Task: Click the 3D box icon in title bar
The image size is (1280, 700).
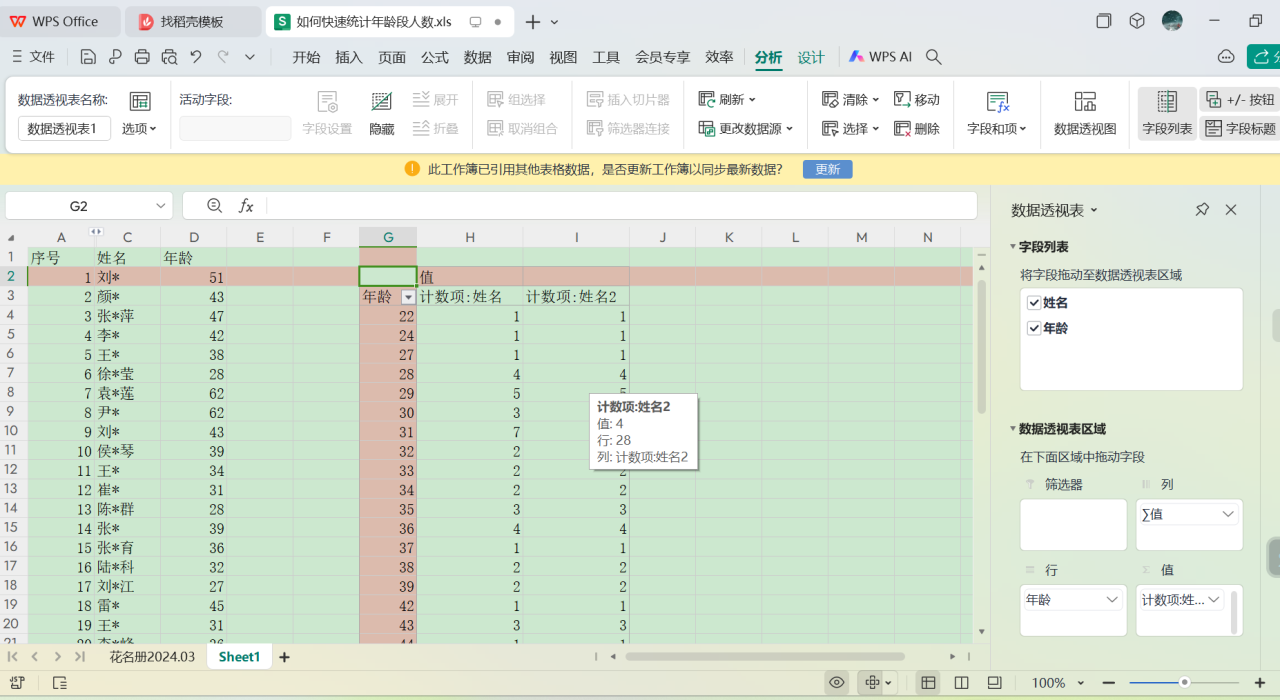Action: pyautogui.click(x=1137, y=21)
